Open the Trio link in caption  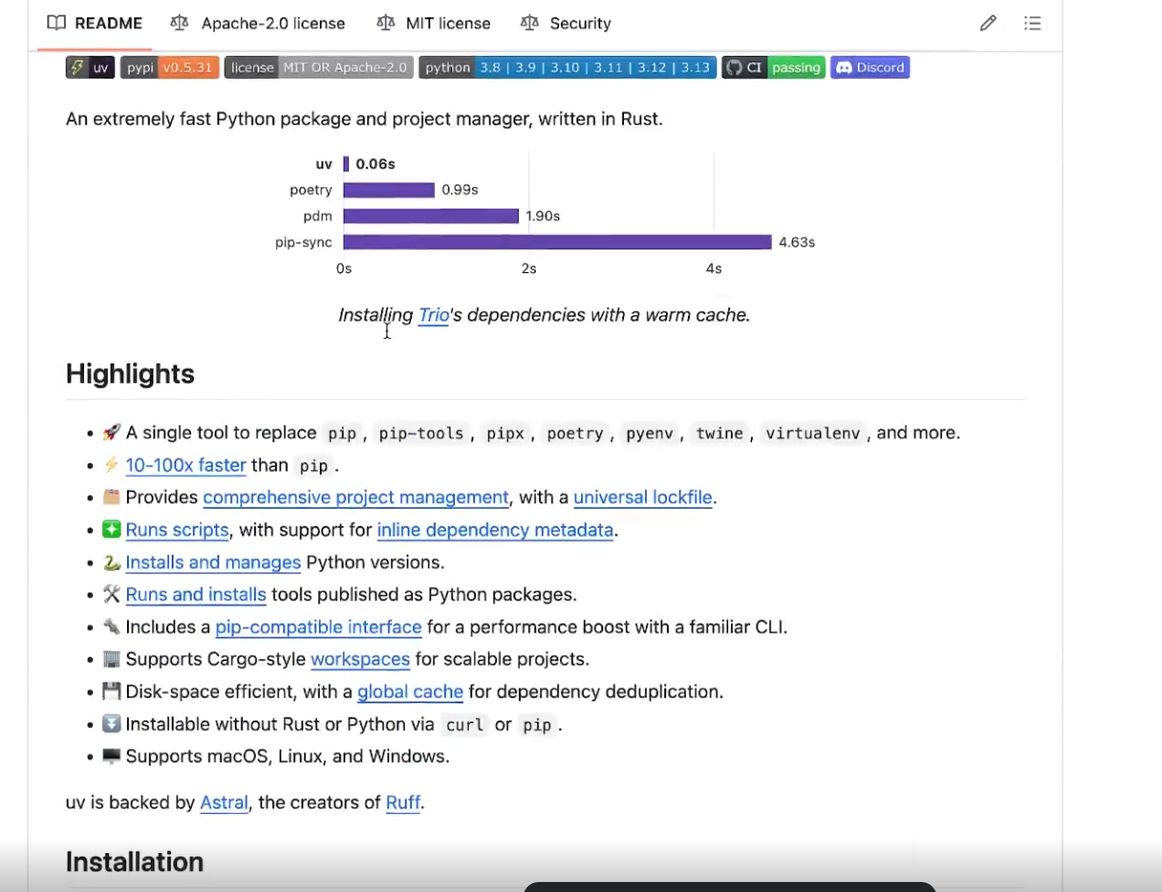[434, 315]
